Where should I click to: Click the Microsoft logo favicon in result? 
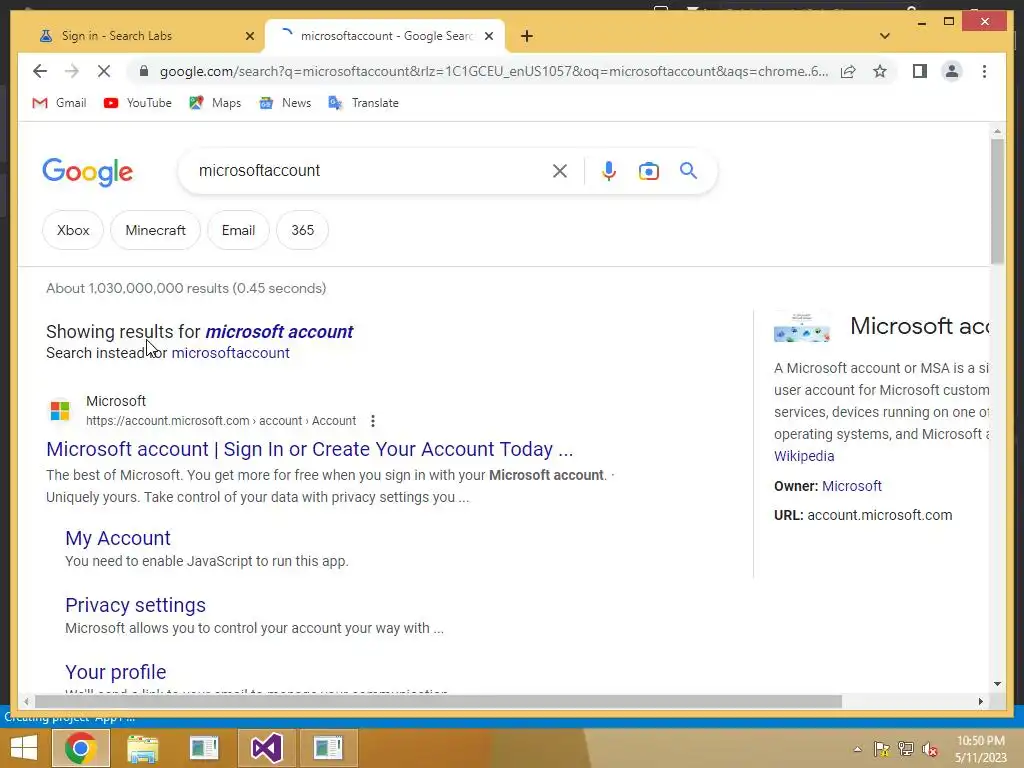[x=60, y=411]
